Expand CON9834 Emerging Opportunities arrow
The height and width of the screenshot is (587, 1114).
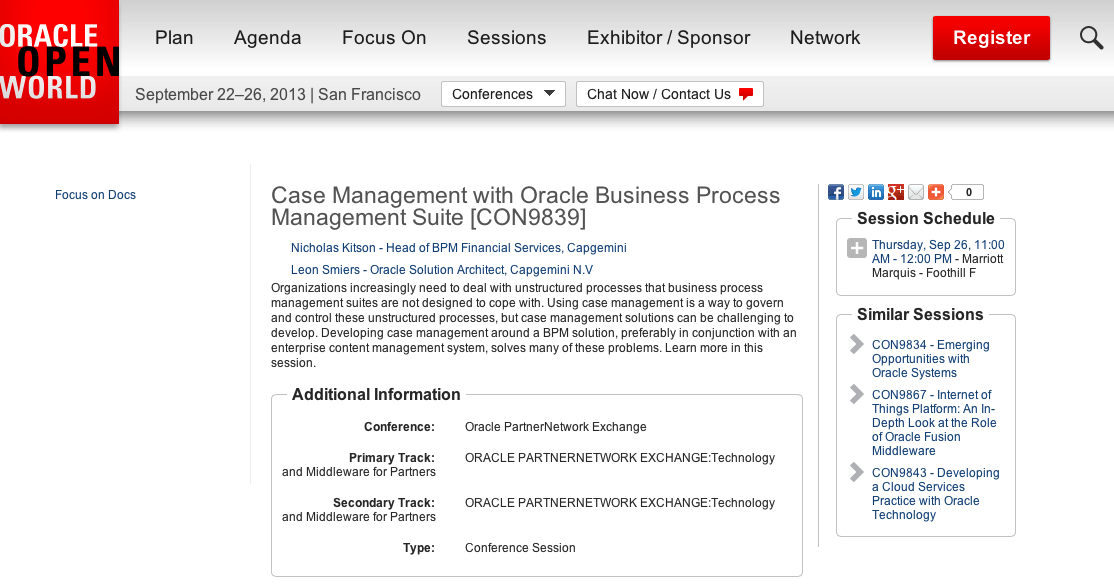pyautogui.click(x=857, y=345)
